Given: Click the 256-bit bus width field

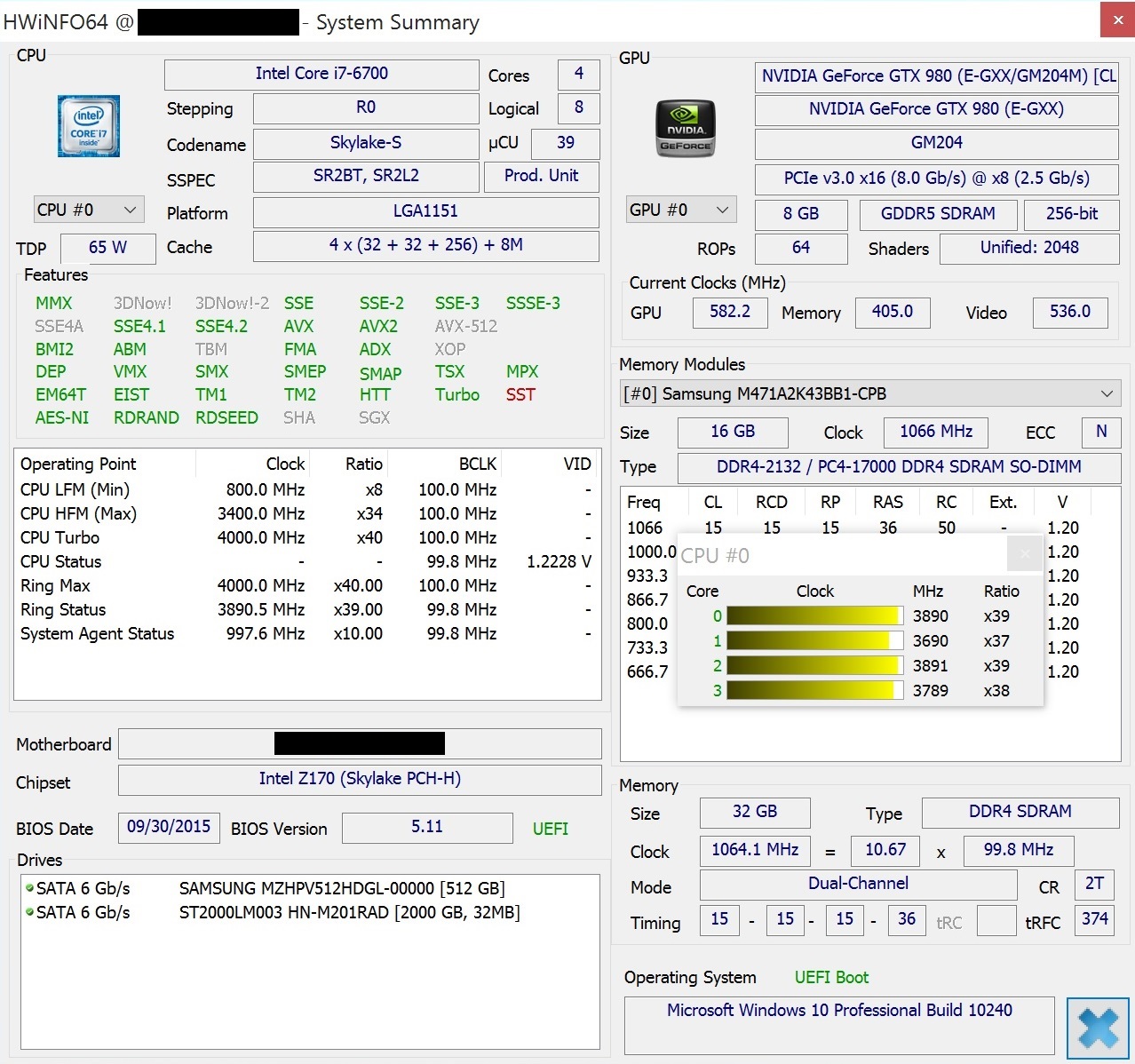Looking at the screenshot, I should tap(1072, 214).
